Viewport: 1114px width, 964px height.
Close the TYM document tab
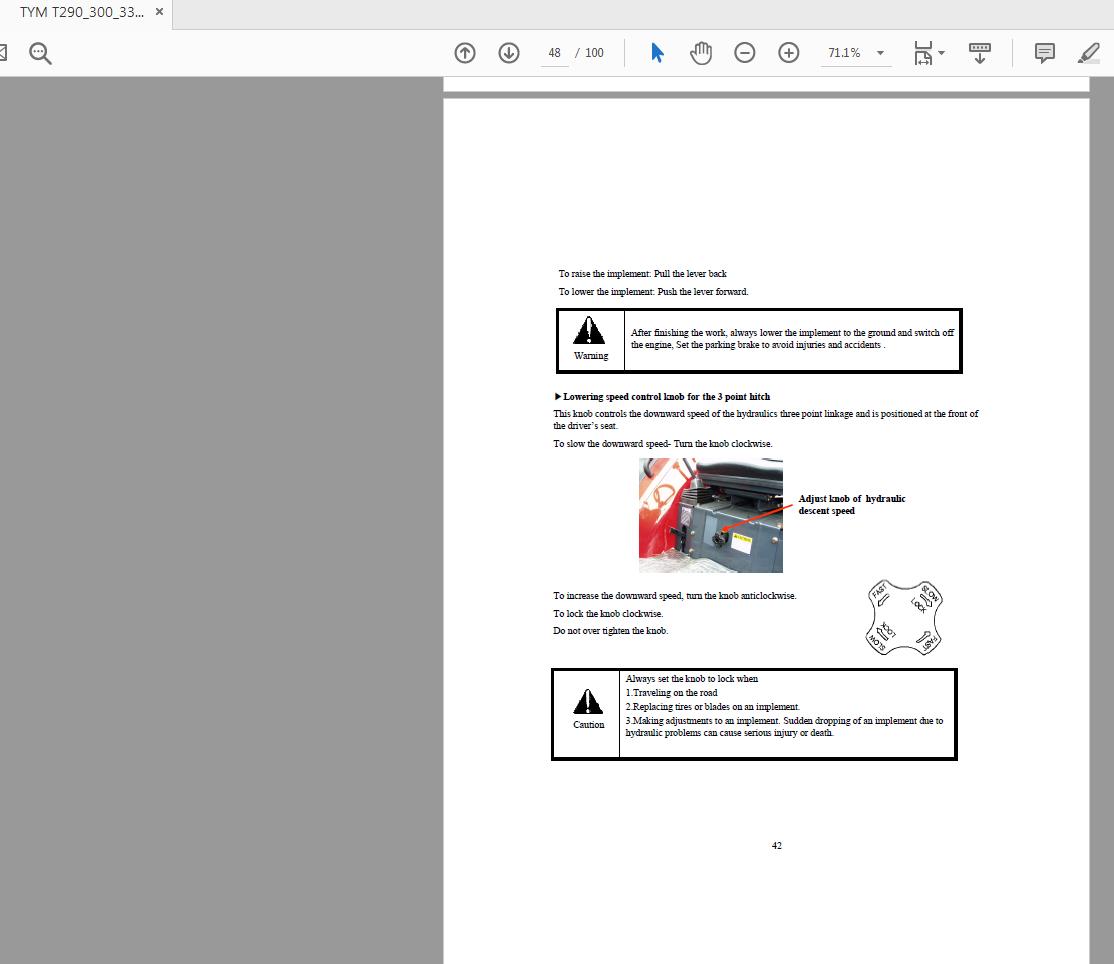158,13
